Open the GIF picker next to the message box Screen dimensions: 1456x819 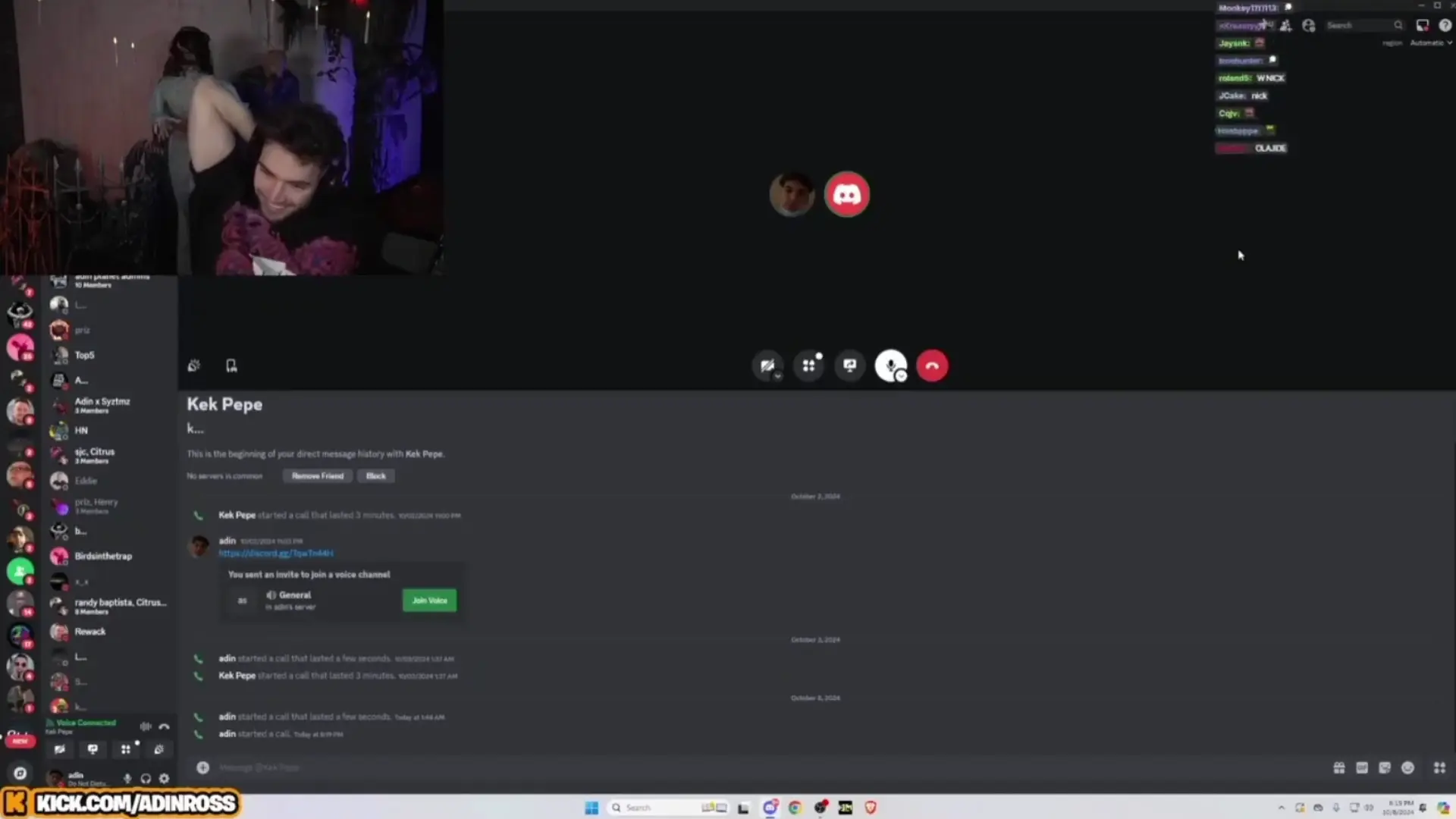[x=1362, y=767]
